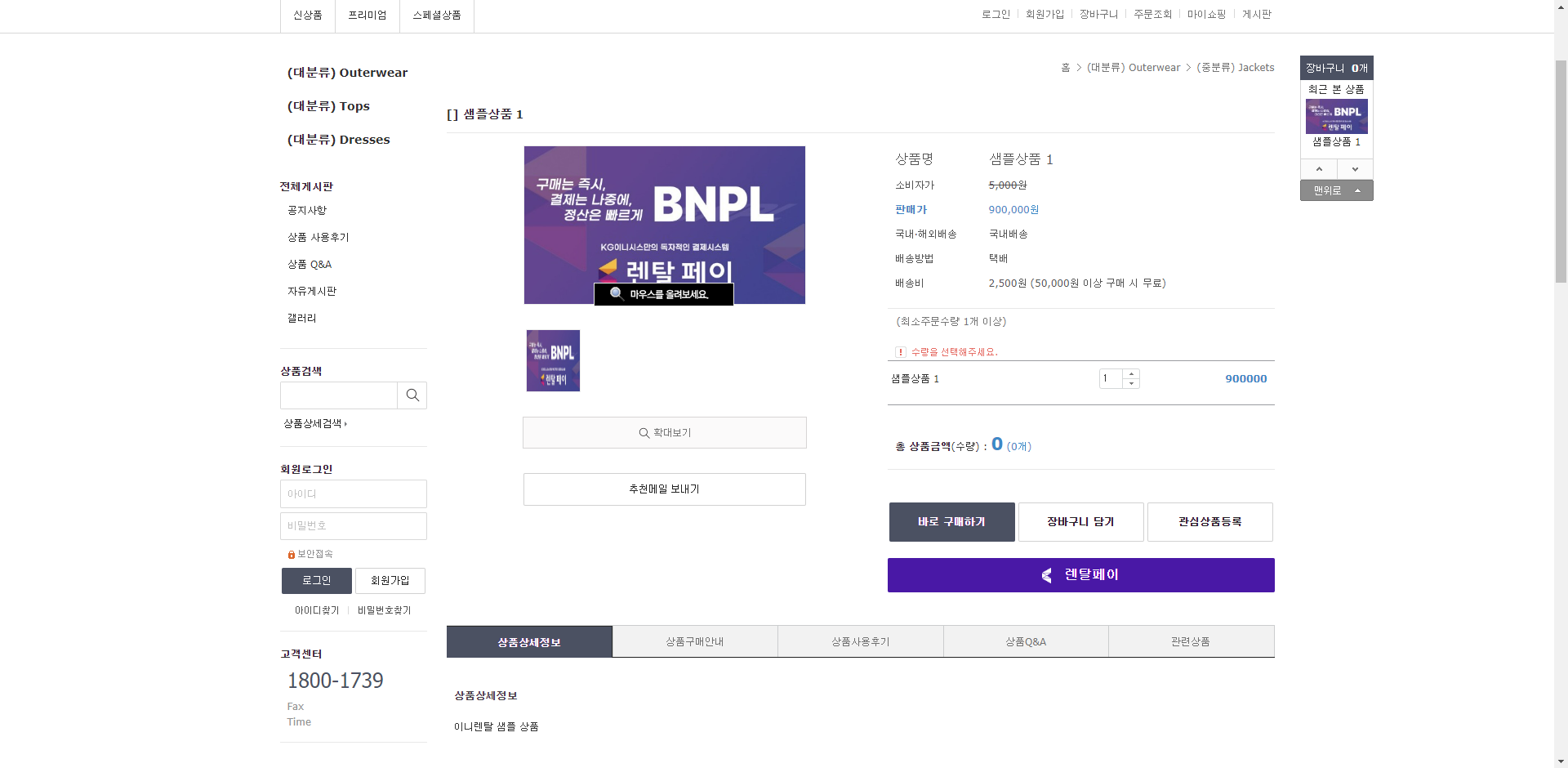Open the 게시판 top link
Viewport: 1568px width, 768px height.
(x=1257, y=15)
